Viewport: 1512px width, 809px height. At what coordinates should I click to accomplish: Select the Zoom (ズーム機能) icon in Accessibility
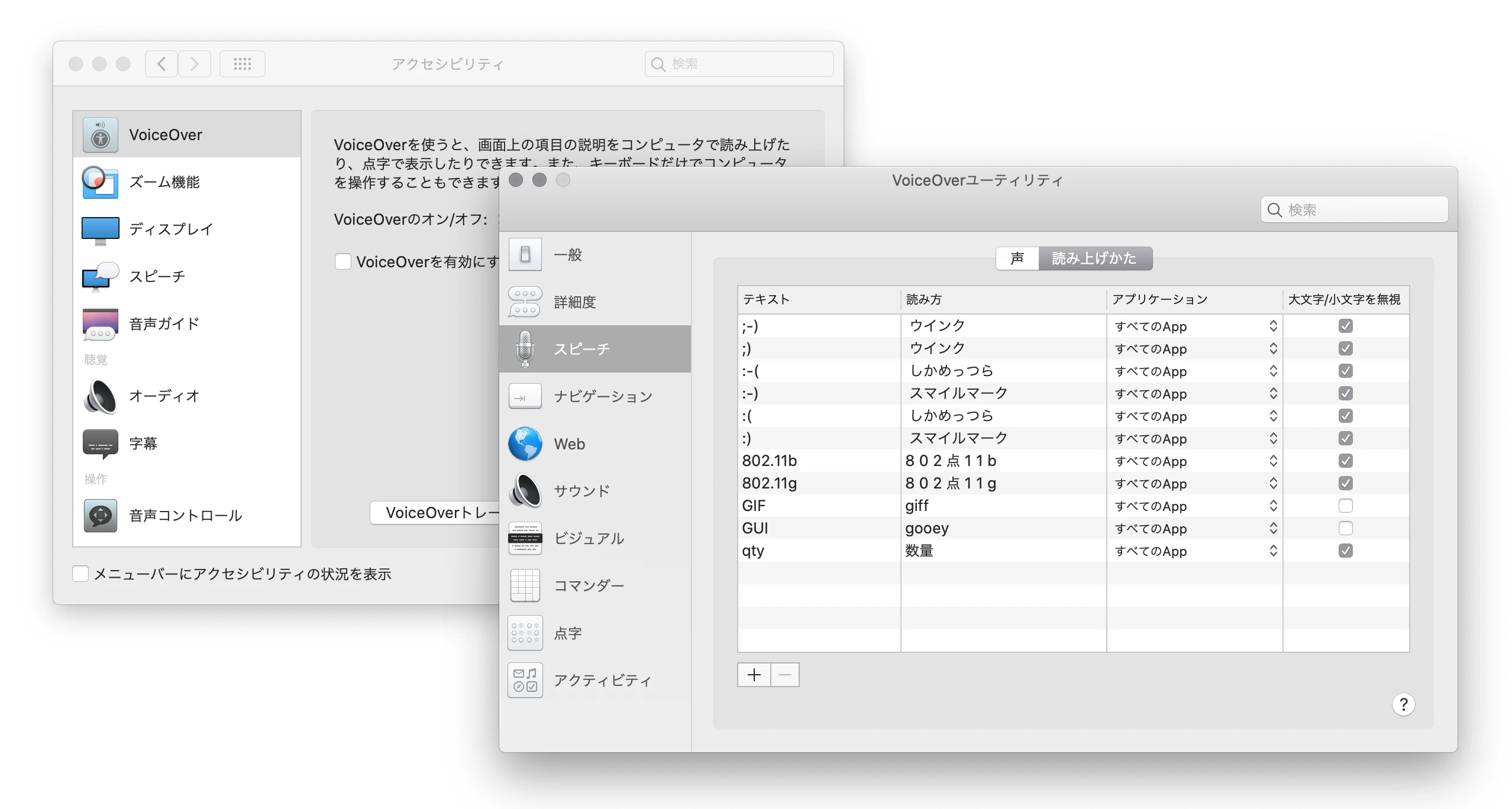coord(100,182)
